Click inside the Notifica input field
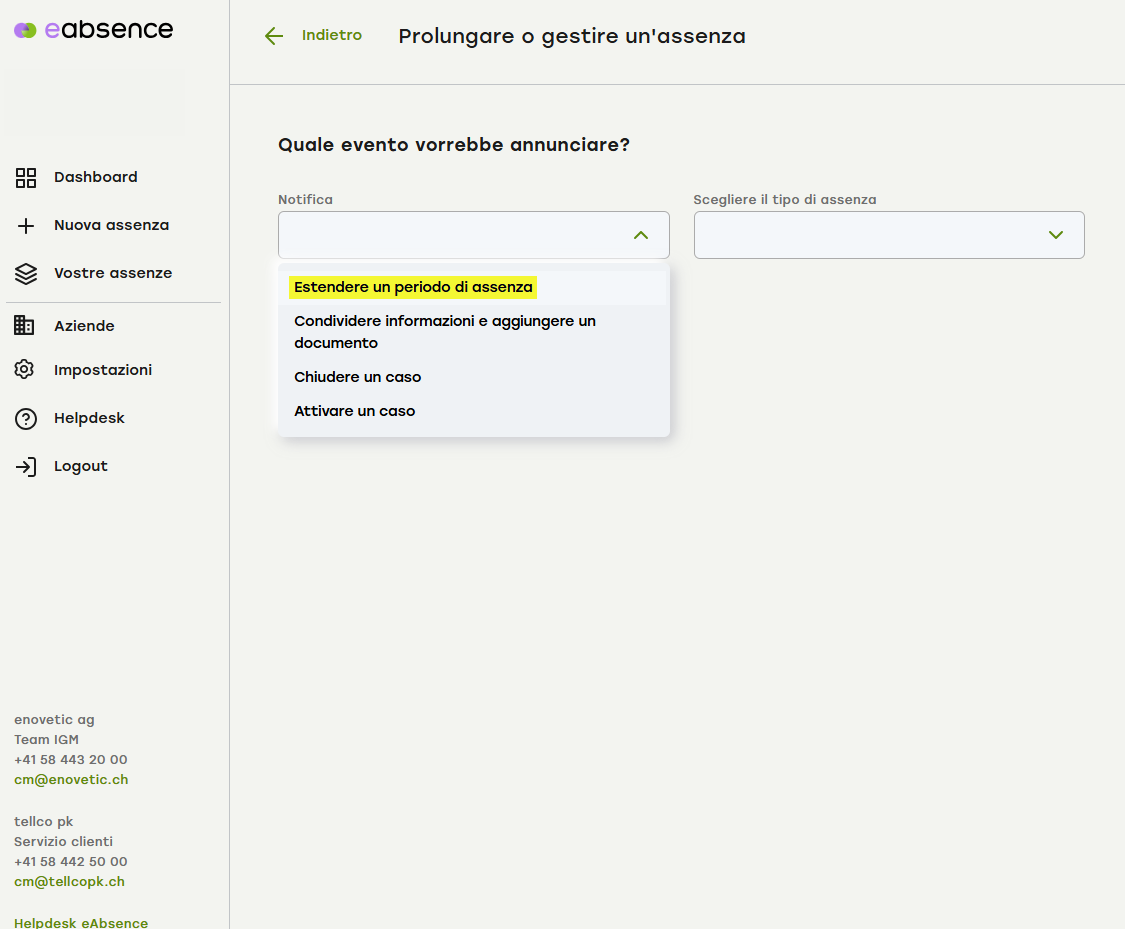 pyautogui.click(x=450, y=235)
